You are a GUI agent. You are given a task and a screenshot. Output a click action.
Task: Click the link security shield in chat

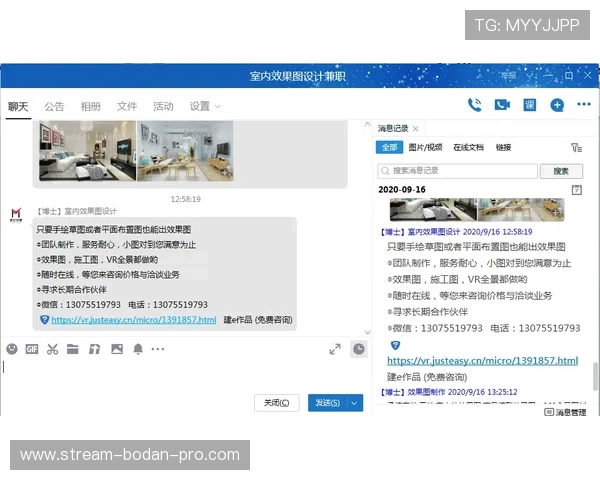pyautogui.click(x=44, y=319)
